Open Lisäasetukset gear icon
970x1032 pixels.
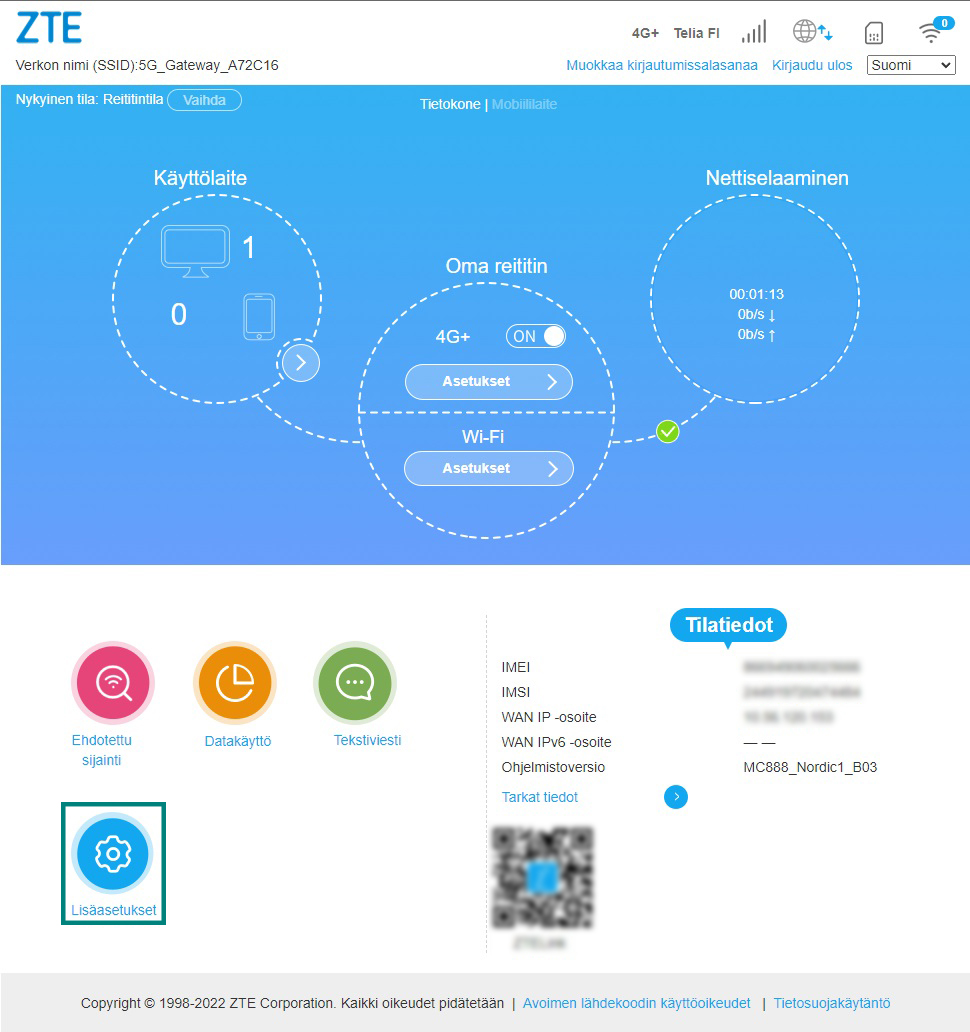[x=113, y=854]
